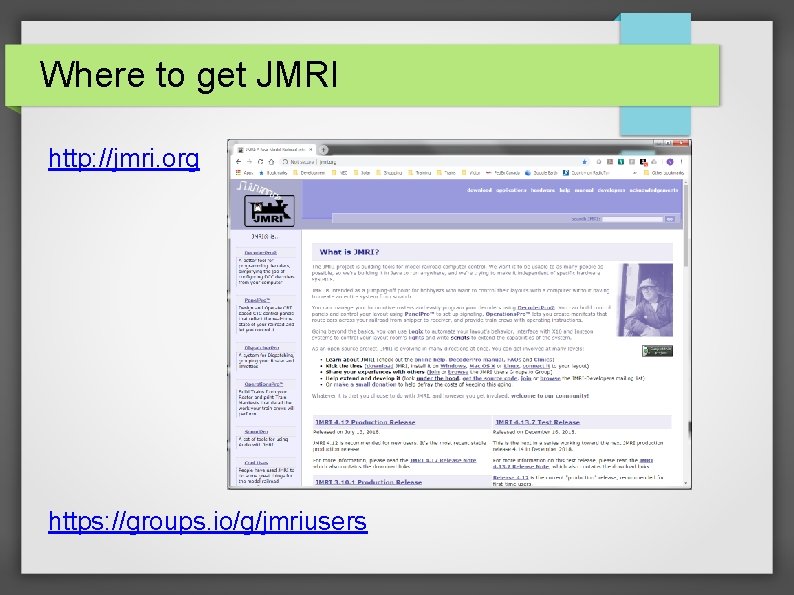Screen dimensions: 794x595
Task: Open the http://jmri.org hyperlink on the slide
Action: 124,158
